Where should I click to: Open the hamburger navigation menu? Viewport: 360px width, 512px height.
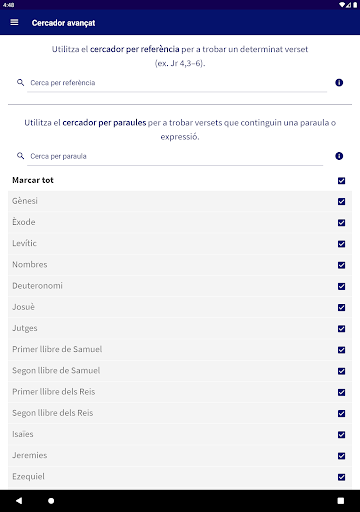coord(14,22)
